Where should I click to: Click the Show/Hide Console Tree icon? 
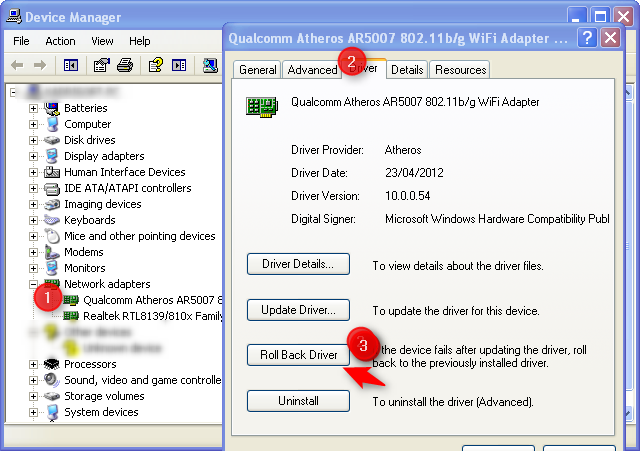71,66
